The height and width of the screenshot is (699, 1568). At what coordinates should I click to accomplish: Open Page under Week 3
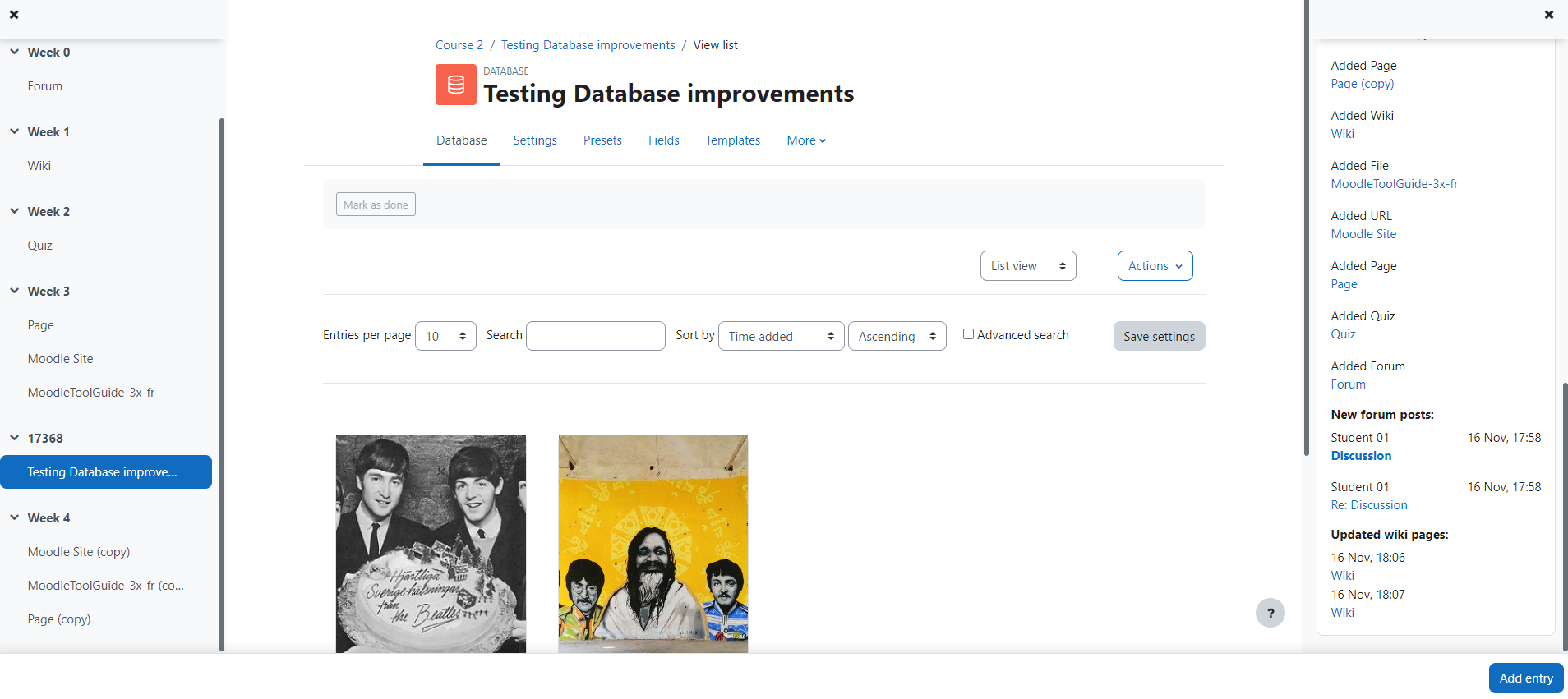(41, 325)
